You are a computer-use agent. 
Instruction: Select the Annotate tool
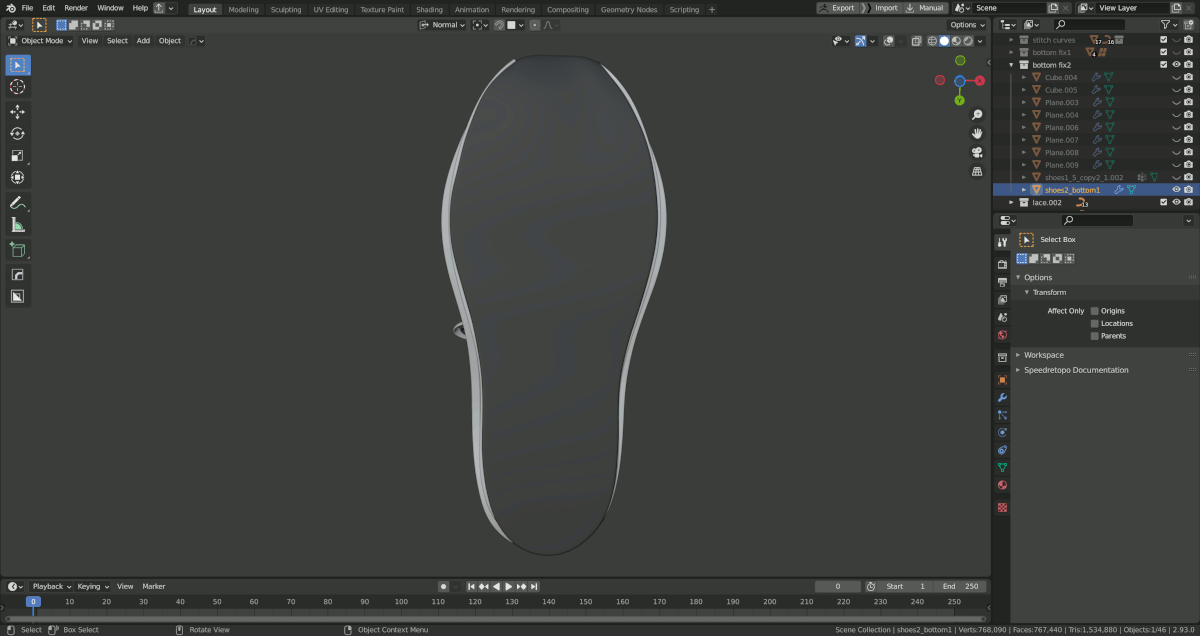pos(17,203)
